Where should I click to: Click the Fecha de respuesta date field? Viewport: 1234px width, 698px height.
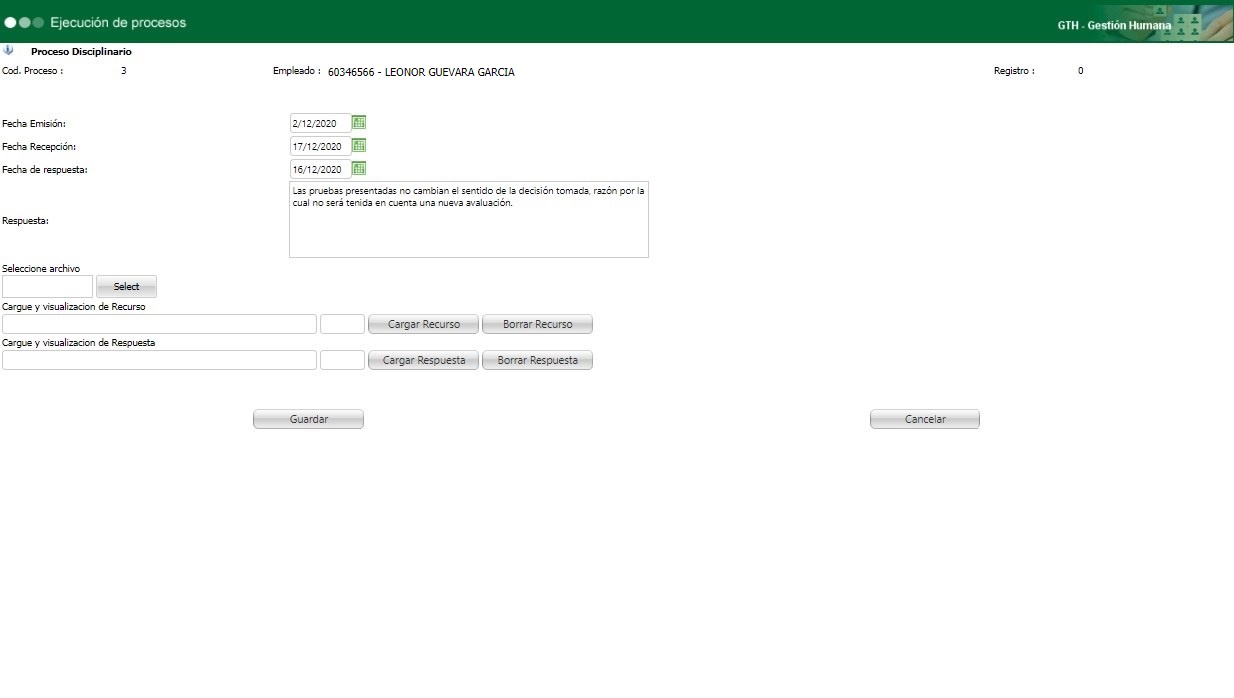320,169
